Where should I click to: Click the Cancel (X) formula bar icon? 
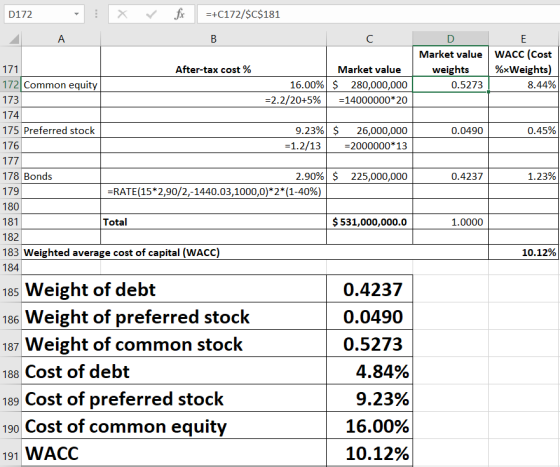click(122, 14)
